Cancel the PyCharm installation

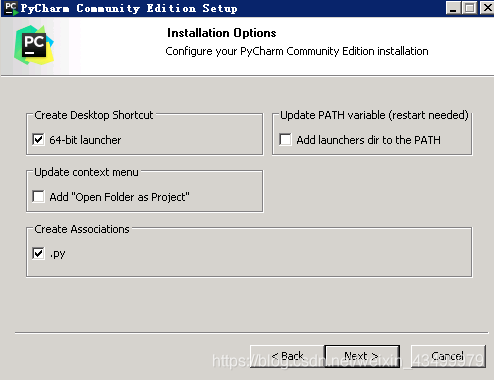pyautogui.click(x=448, y=356)
